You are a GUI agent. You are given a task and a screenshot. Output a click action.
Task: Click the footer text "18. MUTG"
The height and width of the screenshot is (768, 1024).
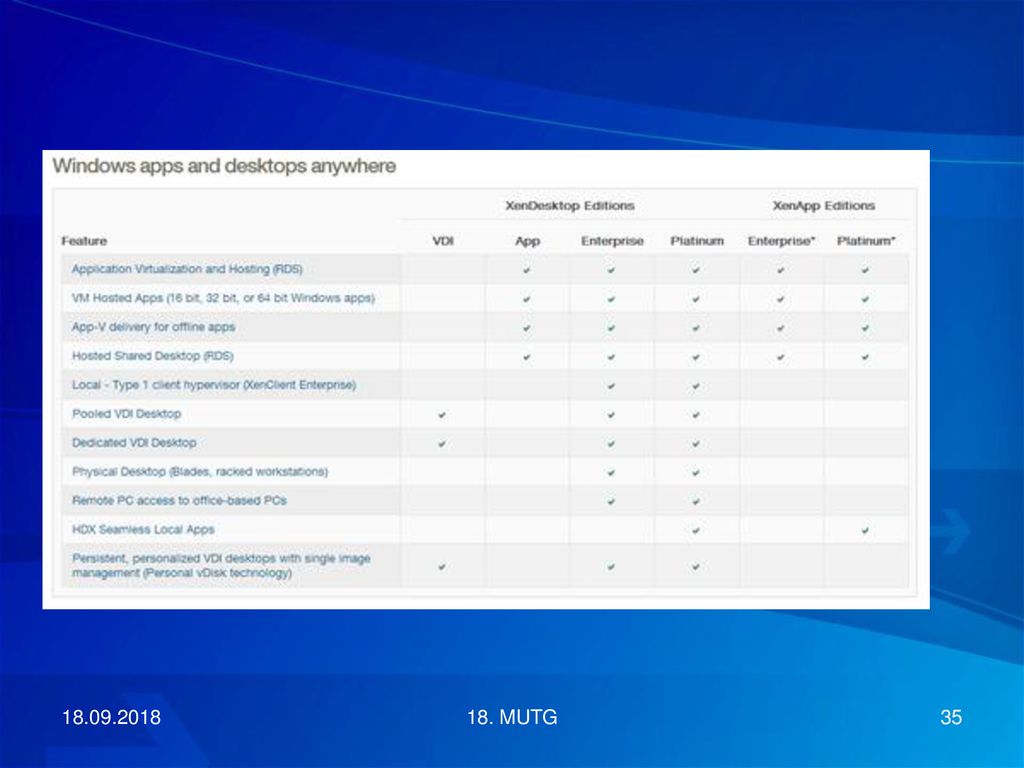512,717
